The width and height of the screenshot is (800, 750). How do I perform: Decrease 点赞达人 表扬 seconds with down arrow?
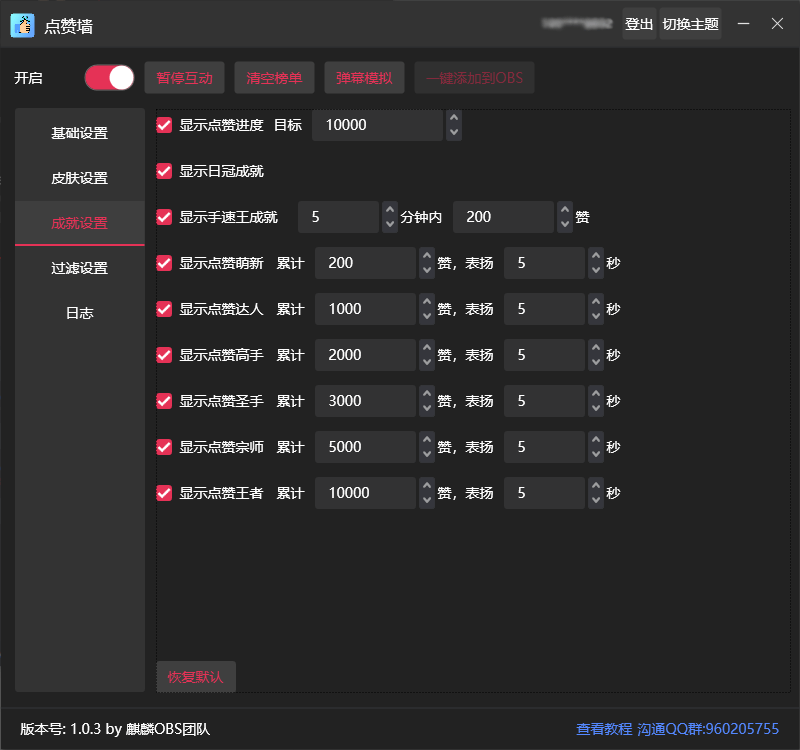tap(596, 316)
